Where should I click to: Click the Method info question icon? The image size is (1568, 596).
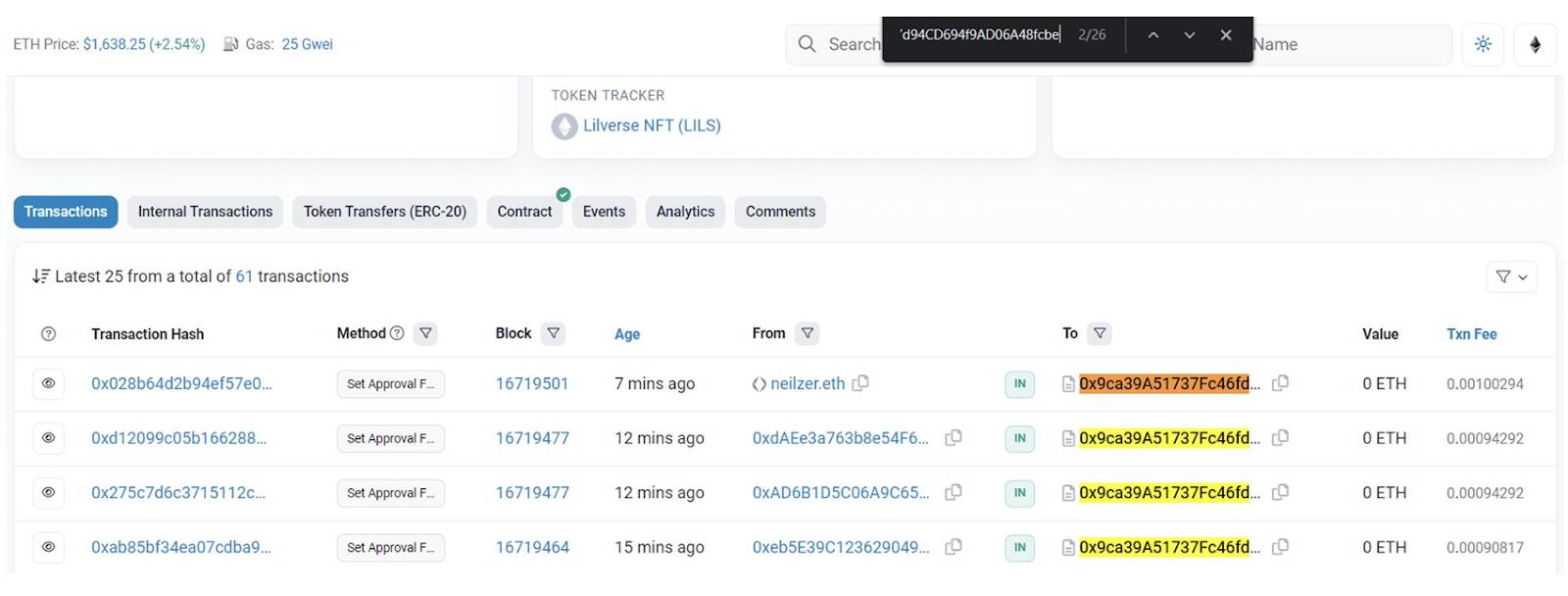point(397,333)
